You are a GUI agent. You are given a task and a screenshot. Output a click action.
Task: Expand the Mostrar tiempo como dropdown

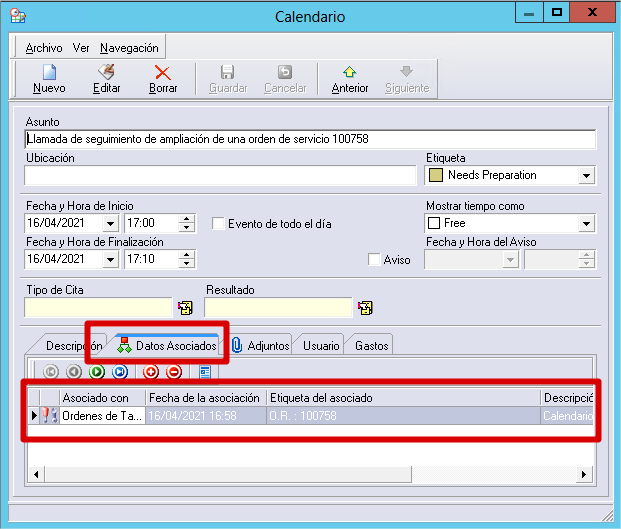[x=586, y=224]
